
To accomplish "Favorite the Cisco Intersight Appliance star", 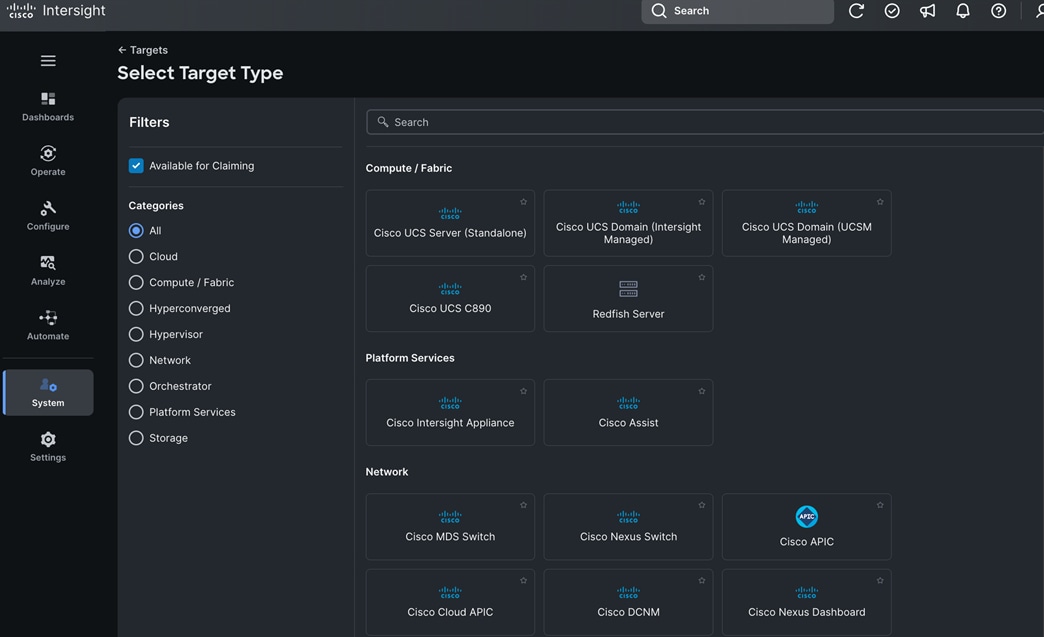I will (x=523, y=391).
